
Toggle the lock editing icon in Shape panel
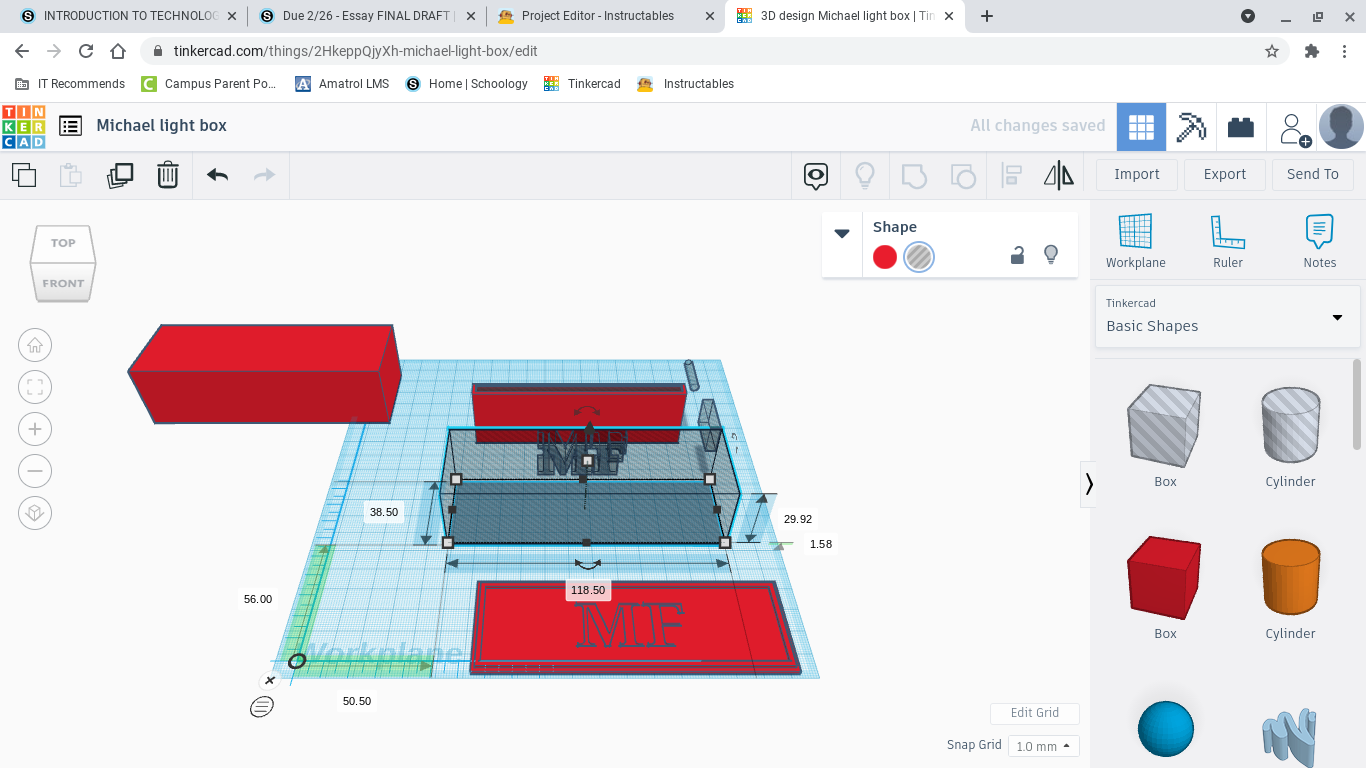tap(1017, 256)
